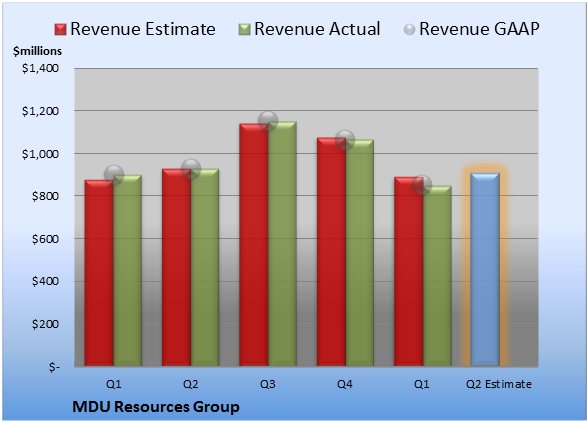The image size is (588, 422).
Task: Click the '$-' zero axis label
Action: coord(54,367)
